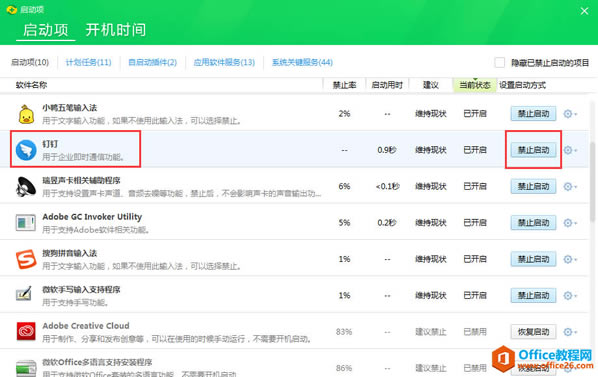Open gear settings for Adobe GC Invoker Utility

(570, 223)
